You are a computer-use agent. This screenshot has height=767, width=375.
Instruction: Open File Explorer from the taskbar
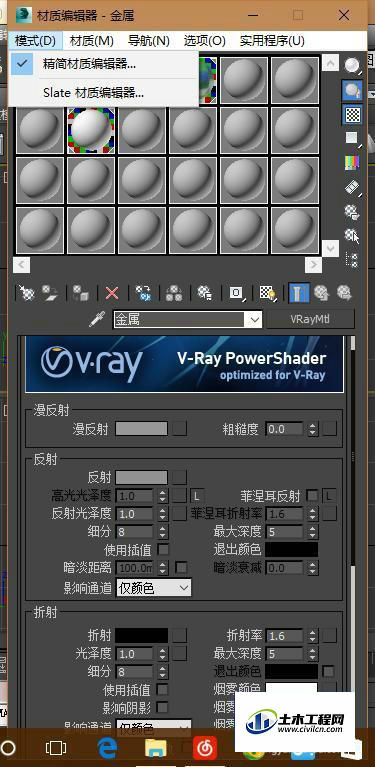156,748
